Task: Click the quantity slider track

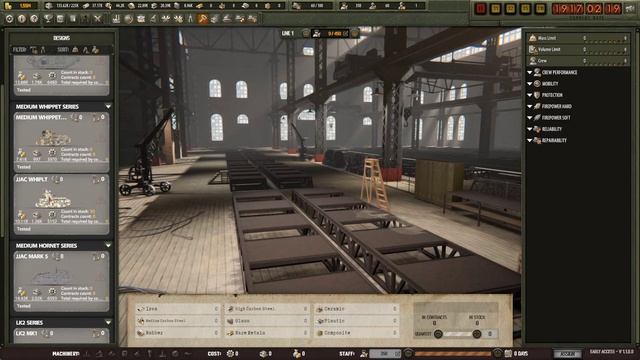Action: pyautogui.click(x=457, y=334)
